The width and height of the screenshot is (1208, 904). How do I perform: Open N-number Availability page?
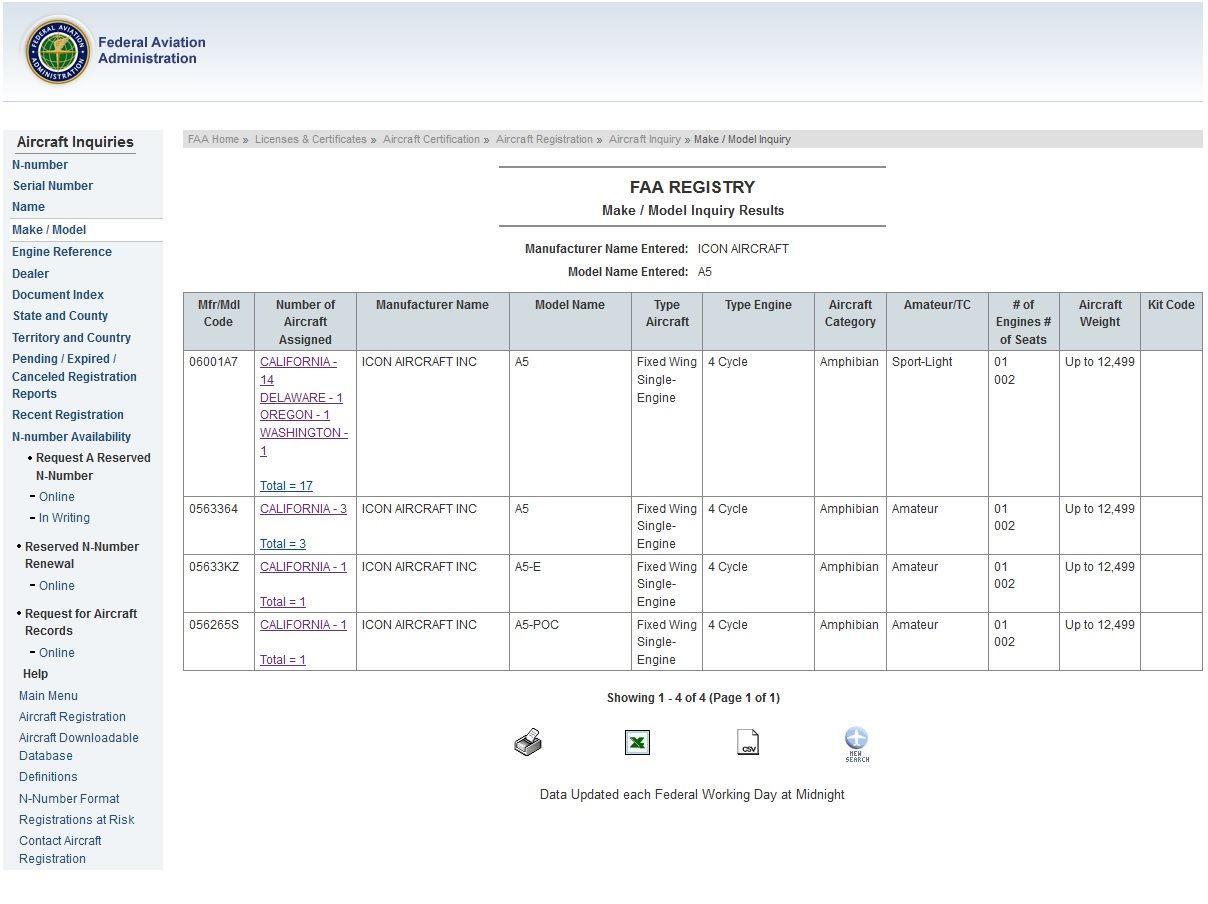point(71,437)
